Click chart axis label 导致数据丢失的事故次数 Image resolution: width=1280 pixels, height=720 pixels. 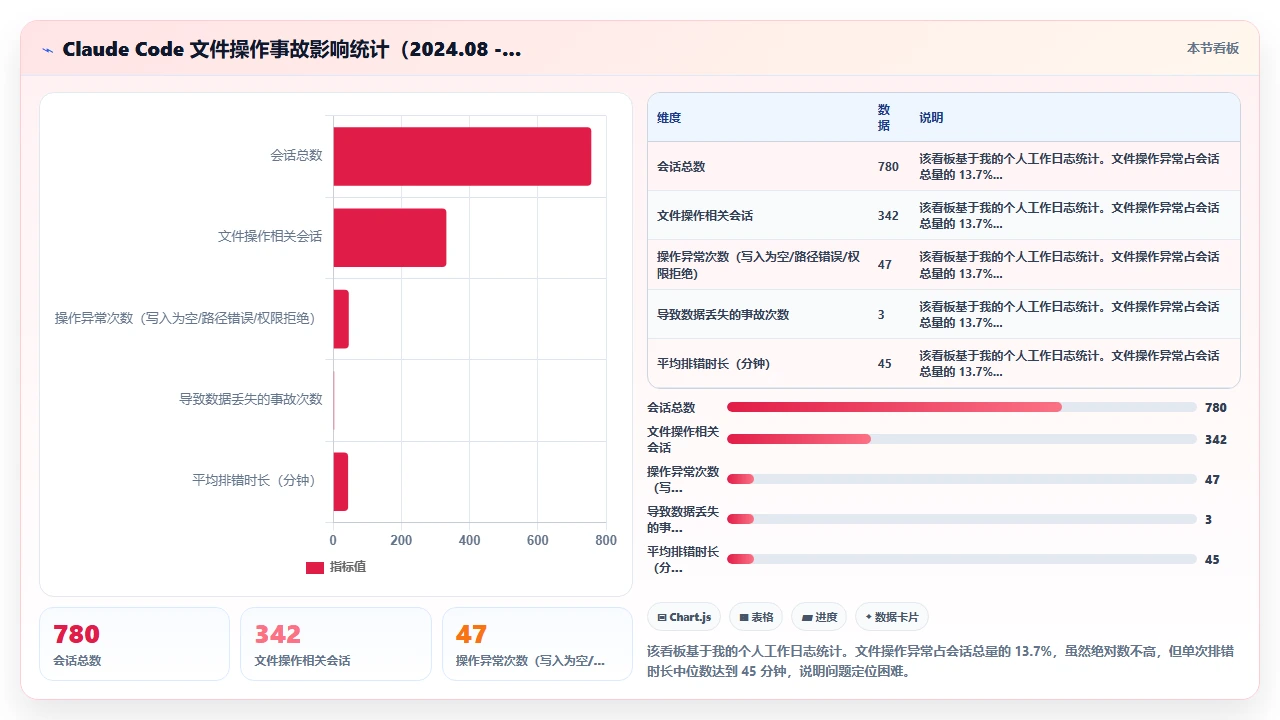(x=251, y=399)
